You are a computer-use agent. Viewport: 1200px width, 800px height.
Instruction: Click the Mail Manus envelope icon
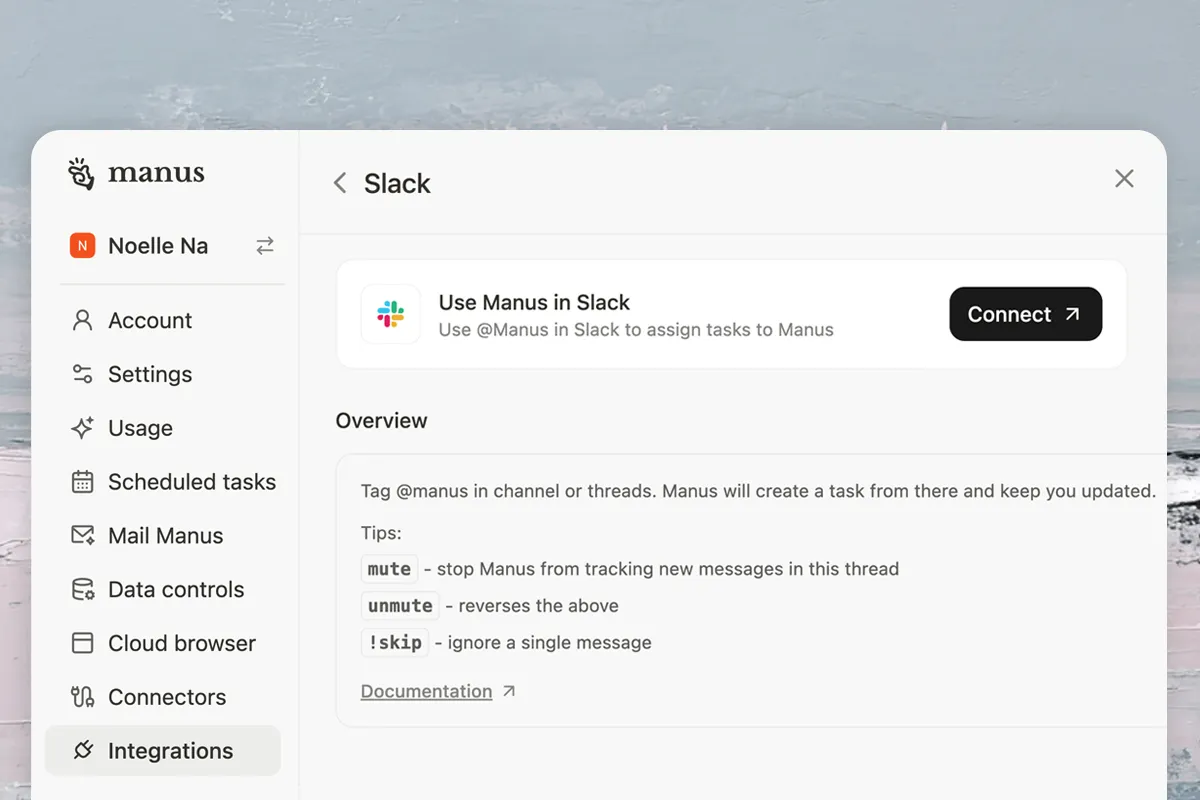tap(82, 536)
